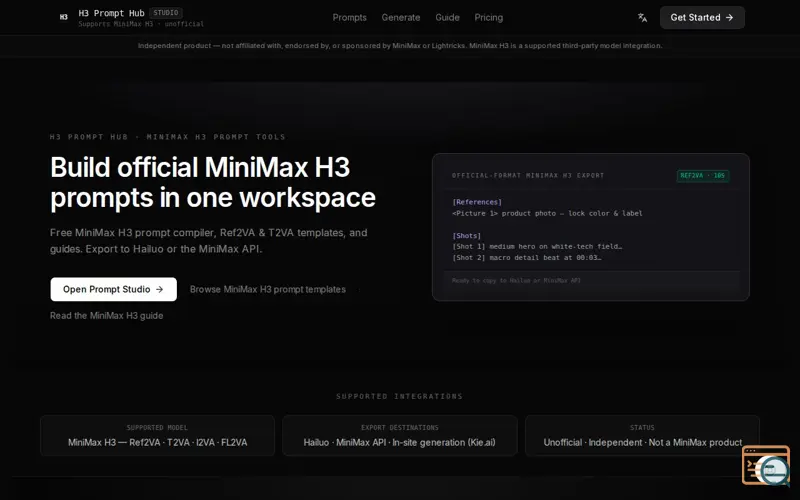Go to the Generate page
Image resolution: width=800 pixels, height=500 pixels.
pyautogui.click(x=401, y=17)
